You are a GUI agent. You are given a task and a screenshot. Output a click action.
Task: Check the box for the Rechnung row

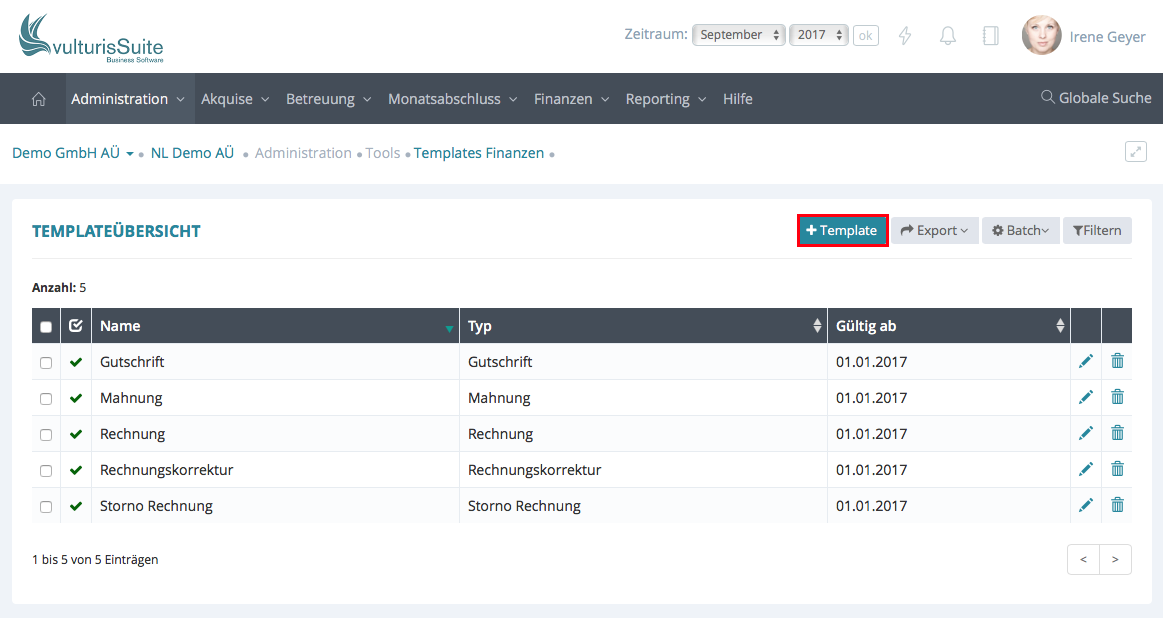tap(46, 434)
